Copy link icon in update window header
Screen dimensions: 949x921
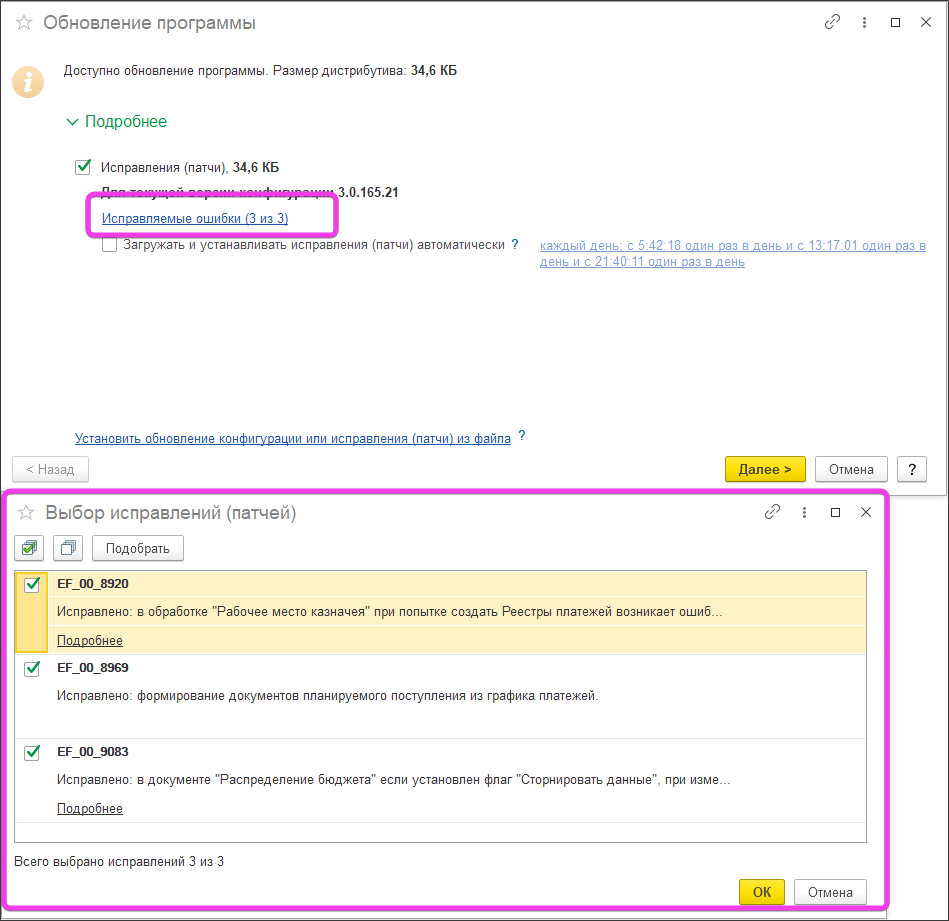pos(832,22)
